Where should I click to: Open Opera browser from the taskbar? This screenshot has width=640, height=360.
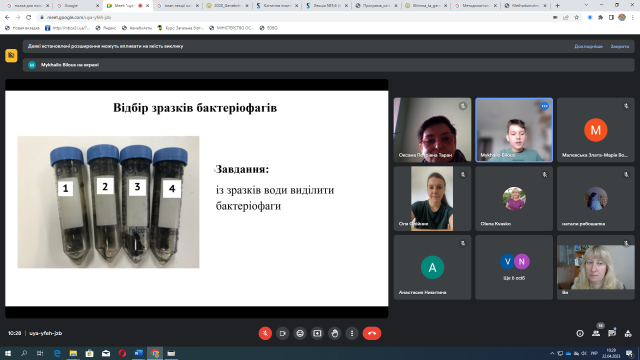[122, 353]
